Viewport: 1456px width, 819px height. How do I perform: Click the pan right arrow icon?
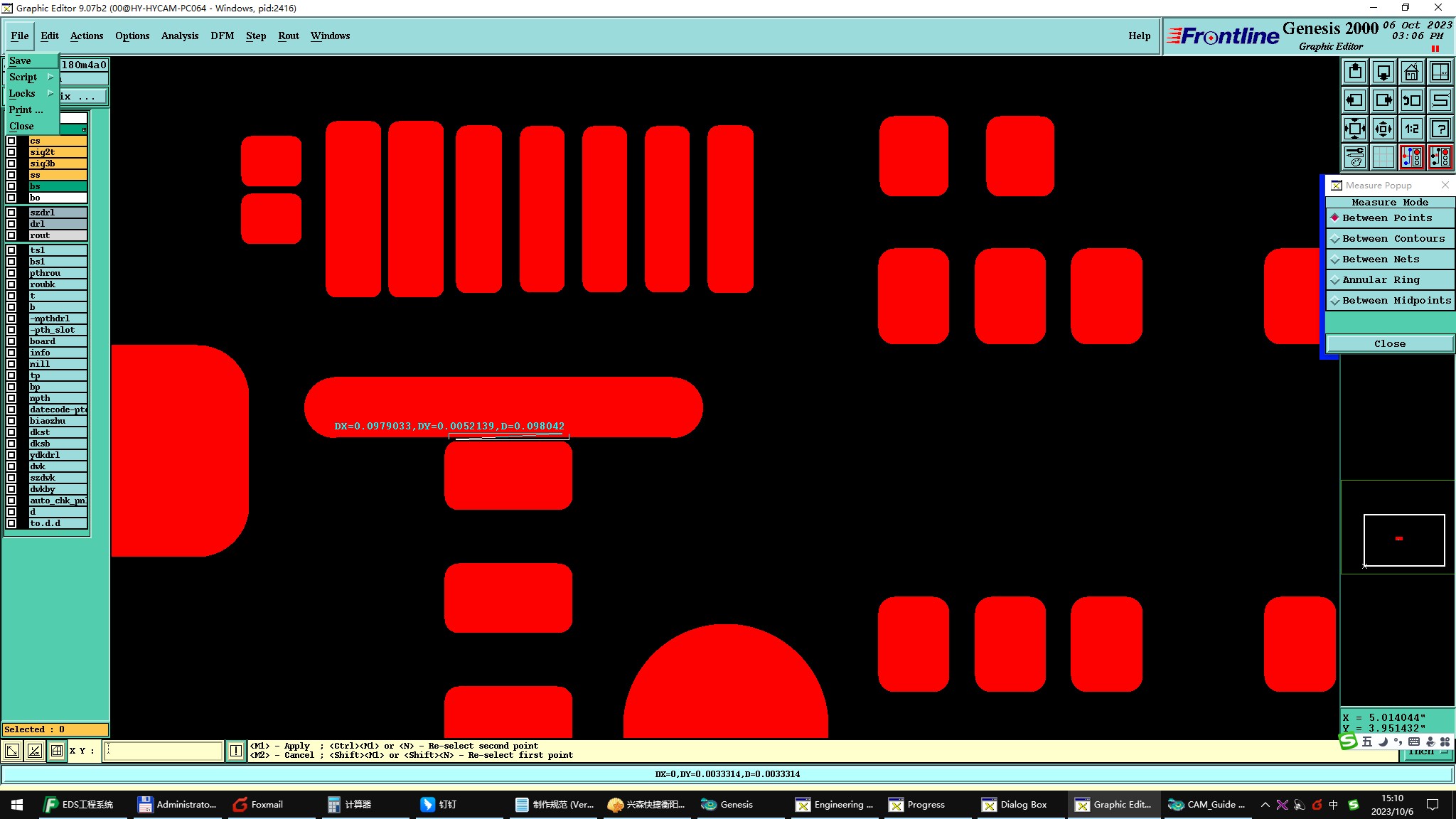pyautogui.click(x=1383, y=100)
